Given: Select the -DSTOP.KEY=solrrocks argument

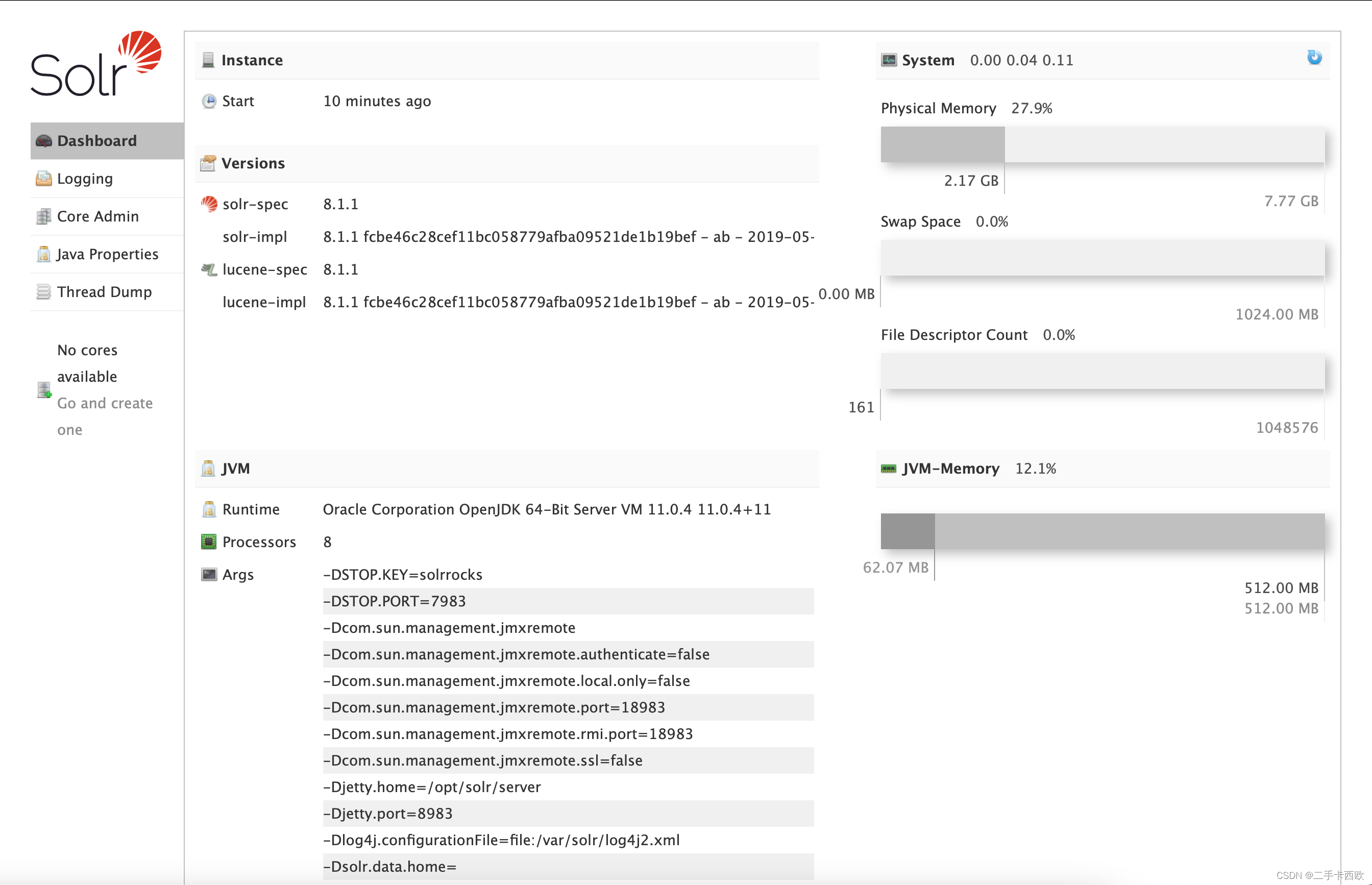Looking at the screenshot, I should pyautogui.click(x=403, y=575).
